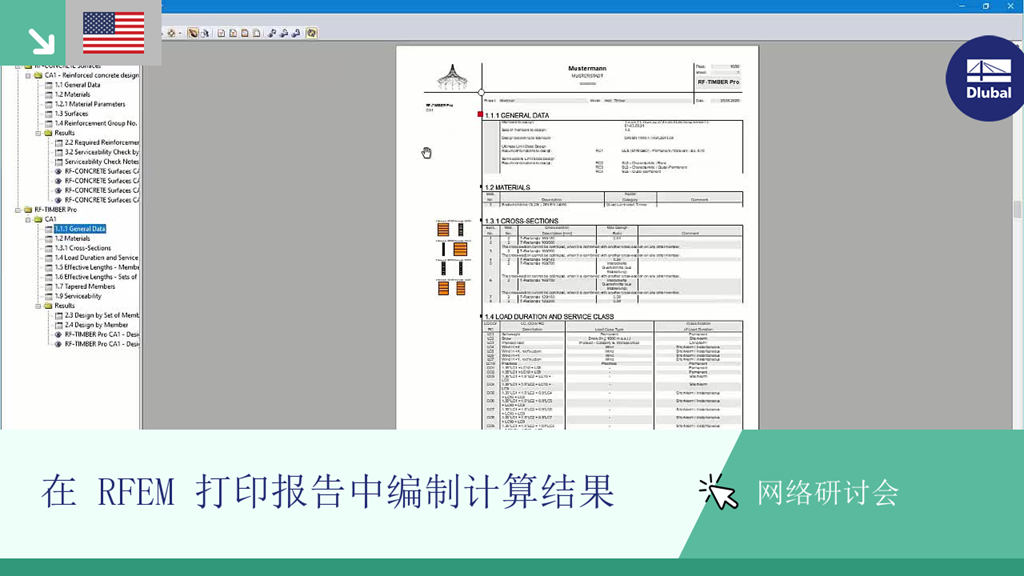This screenshot has width=1024, height=576.
Task: Click 1.4 LOAD DURATION AND SERVICE CLASS heading
Action: pyautogui.click(x=549, y=317)
